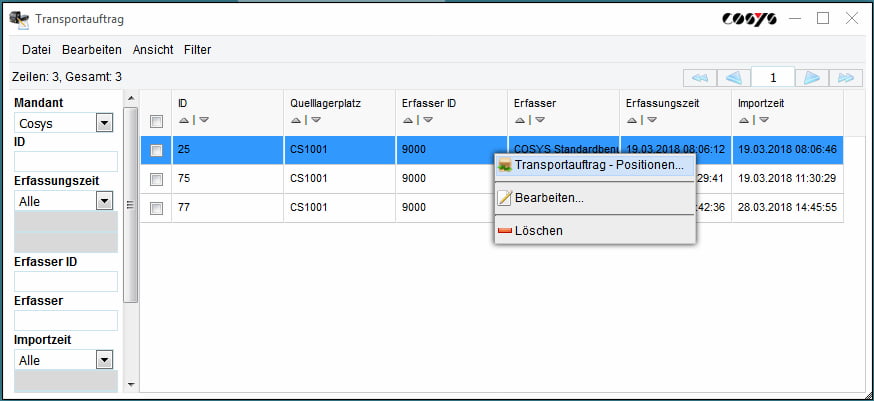
Task: Click importzeit 19.03.2018 11:30:29 cell
Action: click(788, 179)
